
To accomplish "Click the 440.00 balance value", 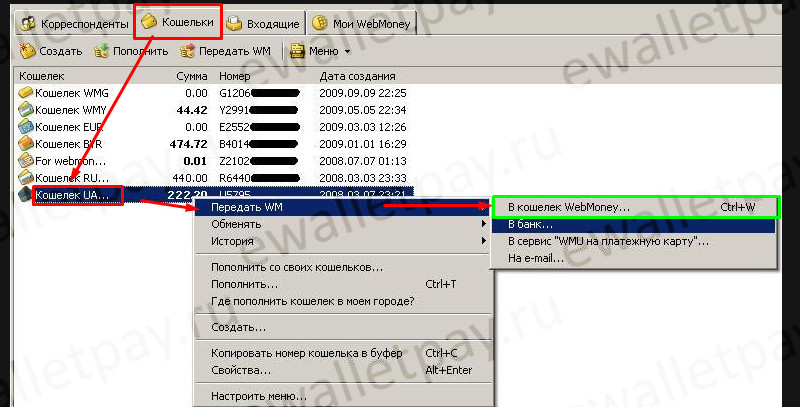I will [x=189, y=177].
